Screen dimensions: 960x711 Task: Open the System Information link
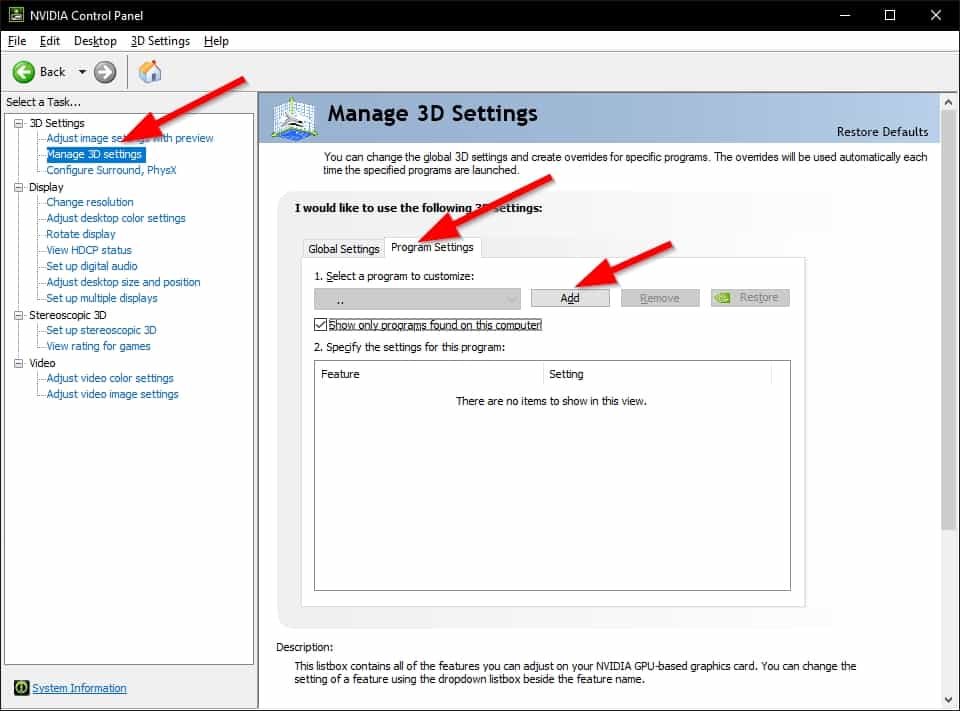click(x=79, y=688)
